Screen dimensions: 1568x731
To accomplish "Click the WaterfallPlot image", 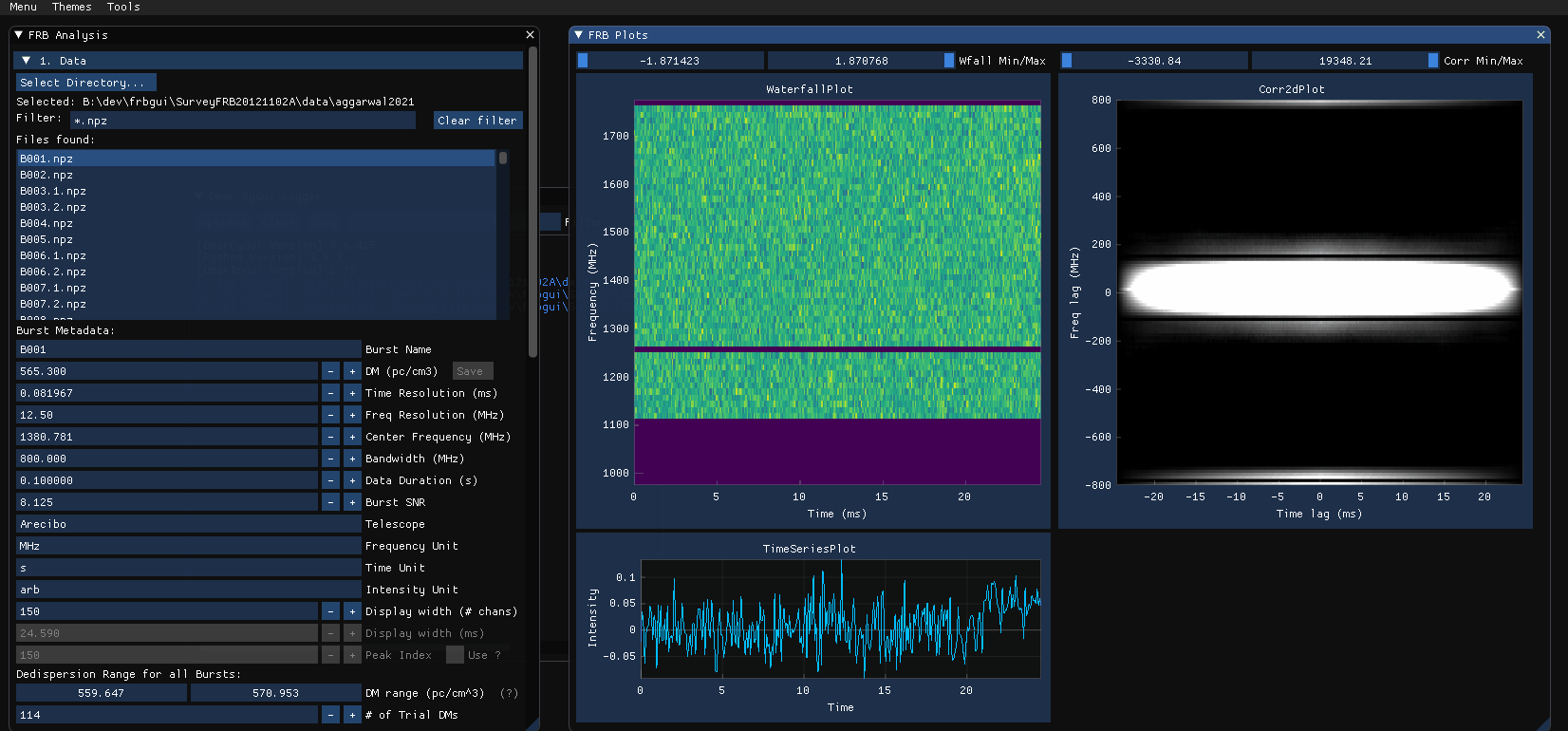I will [837, 292].
